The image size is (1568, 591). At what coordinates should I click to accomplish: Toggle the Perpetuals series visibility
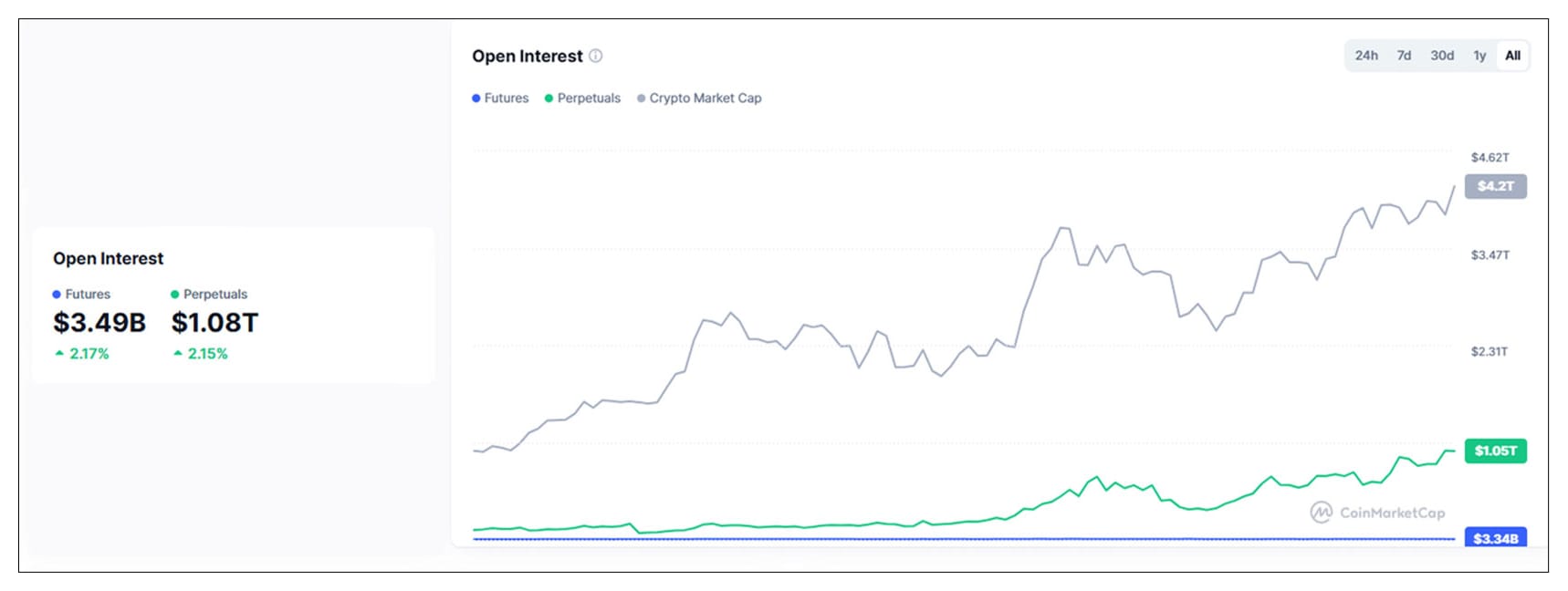585,98
